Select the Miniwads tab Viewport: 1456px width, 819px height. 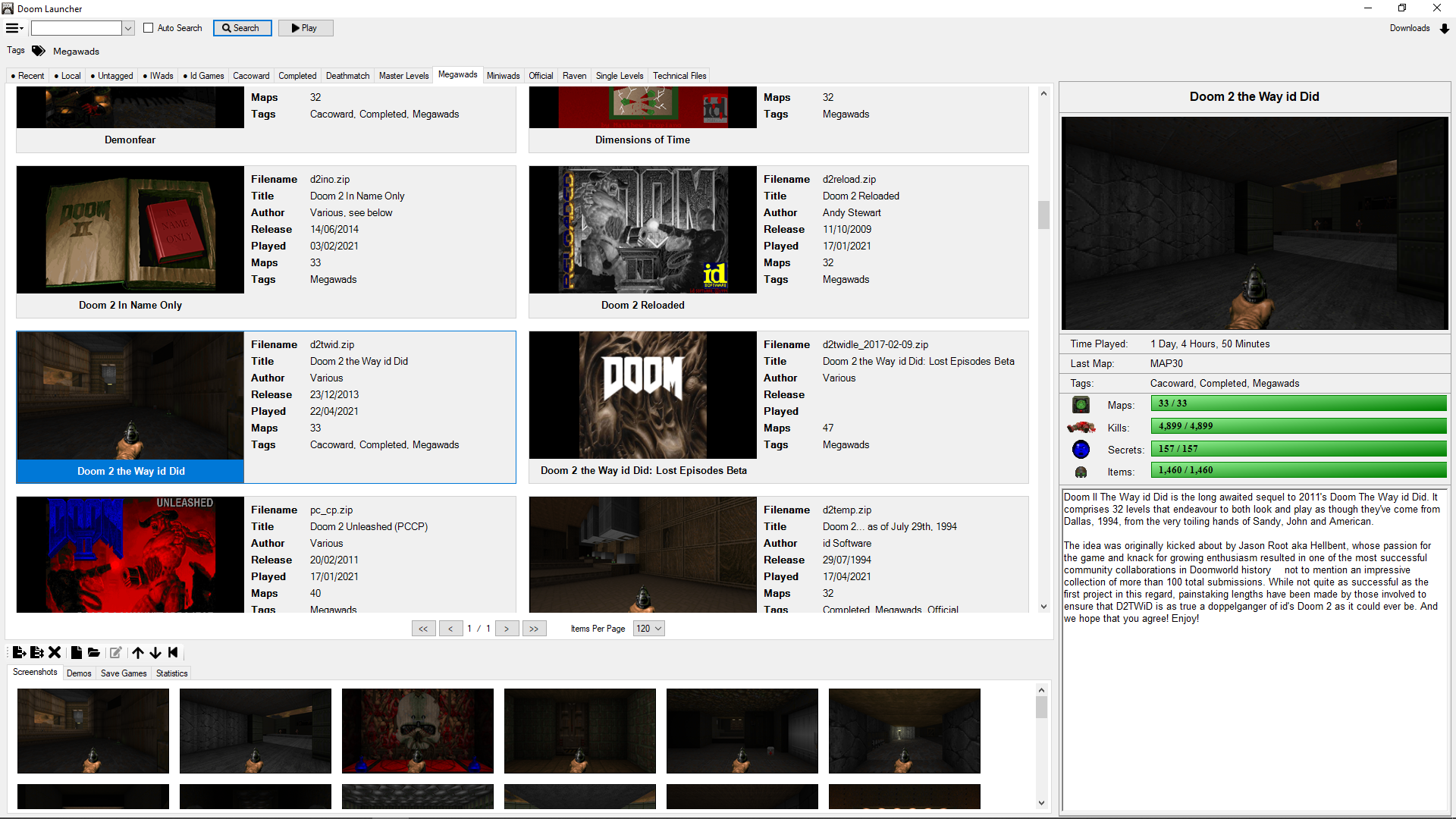[503, 76]
